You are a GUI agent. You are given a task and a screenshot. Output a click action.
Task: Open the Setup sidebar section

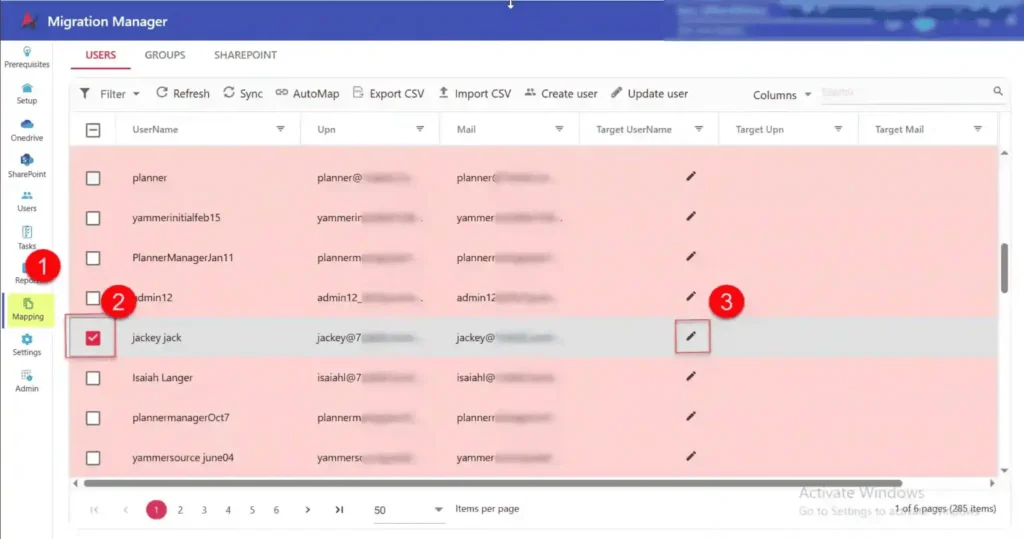coord(27,94)
